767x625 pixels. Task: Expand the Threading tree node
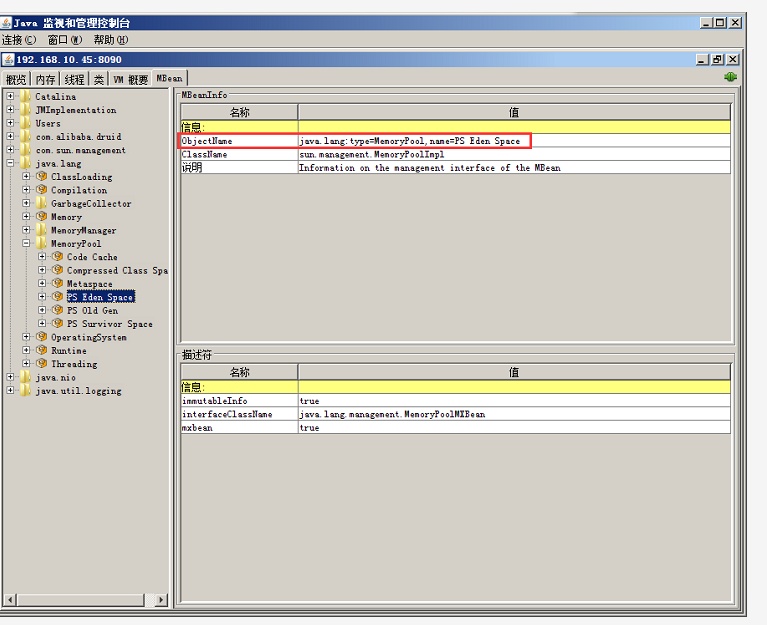(26, 364)
